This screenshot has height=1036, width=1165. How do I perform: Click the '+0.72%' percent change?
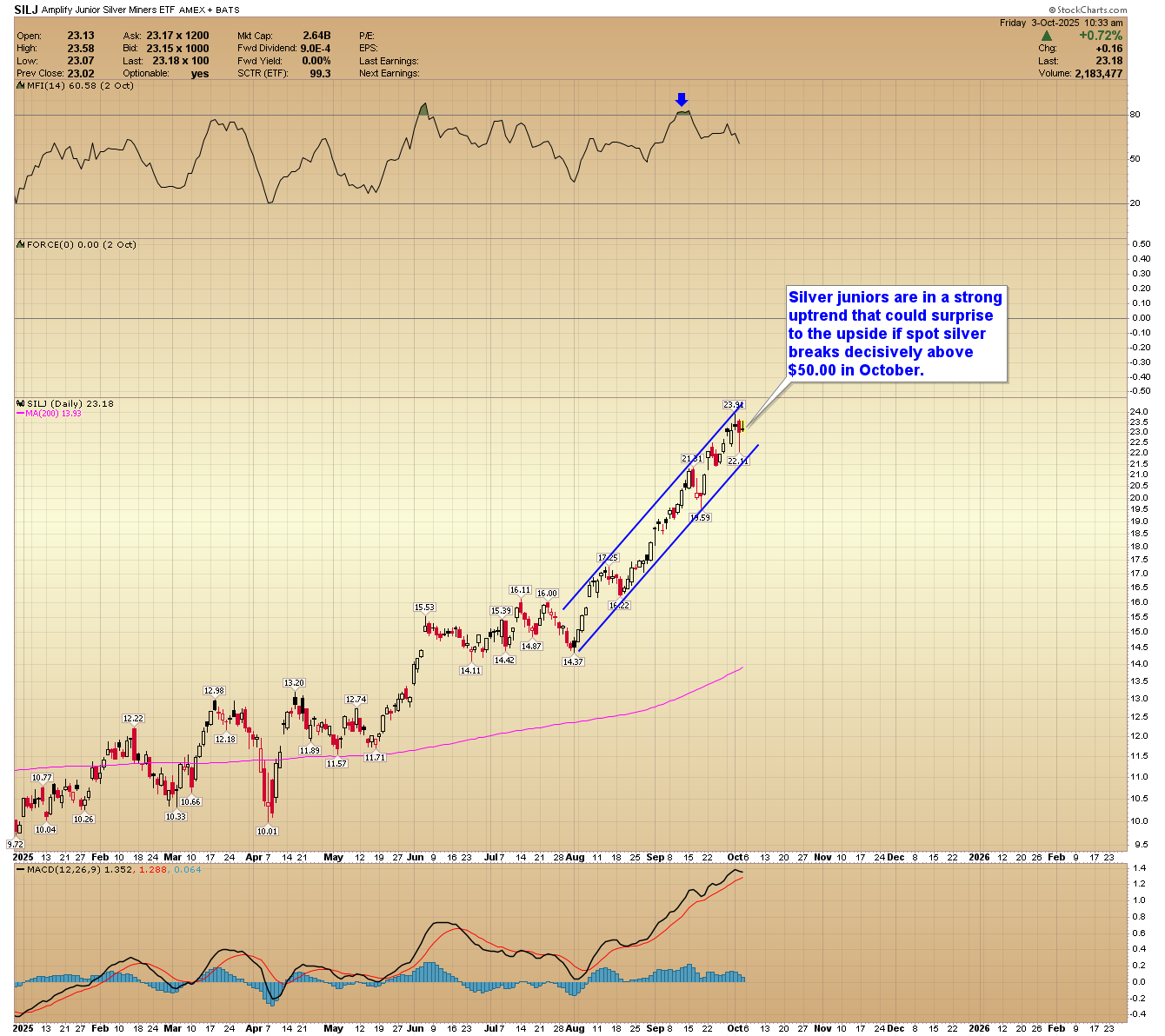tap(1101, 36)
